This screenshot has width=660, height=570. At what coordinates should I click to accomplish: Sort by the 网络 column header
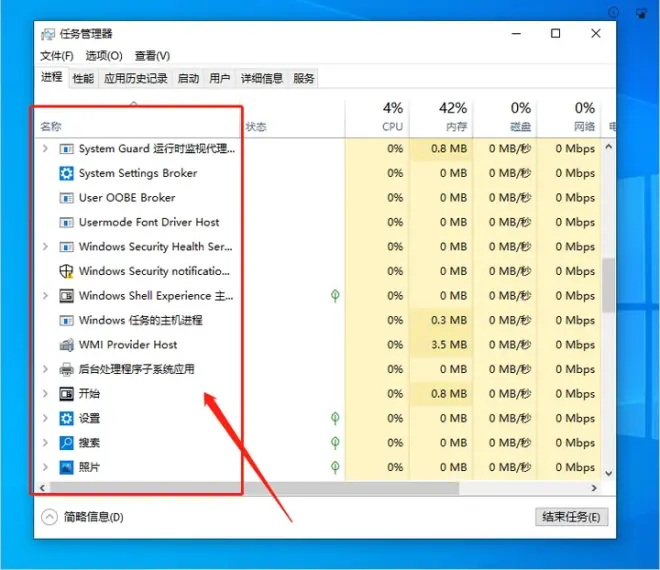click(x=569, y=120)
